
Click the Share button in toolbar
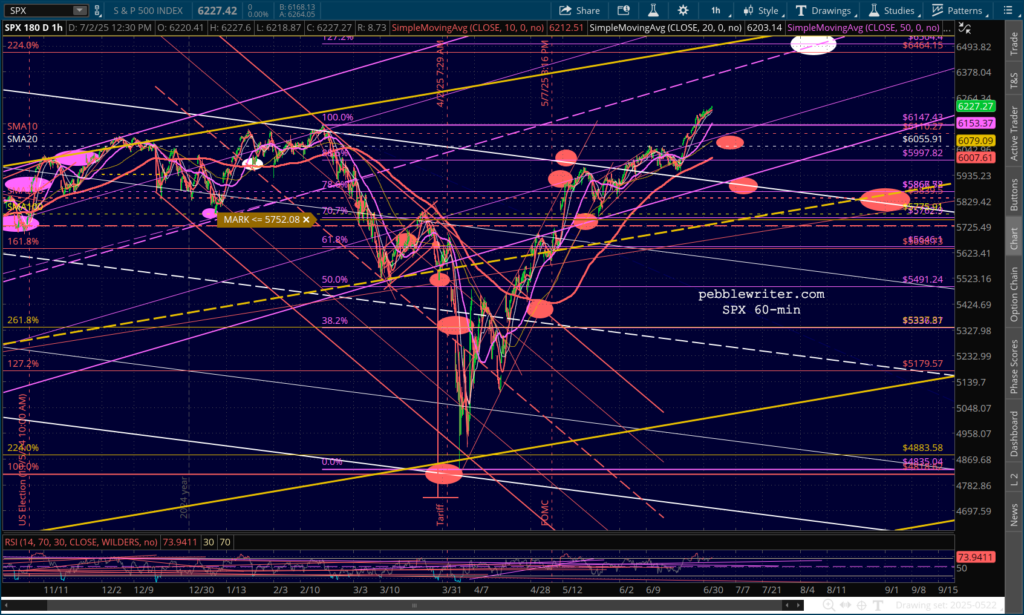coord(579,10)
